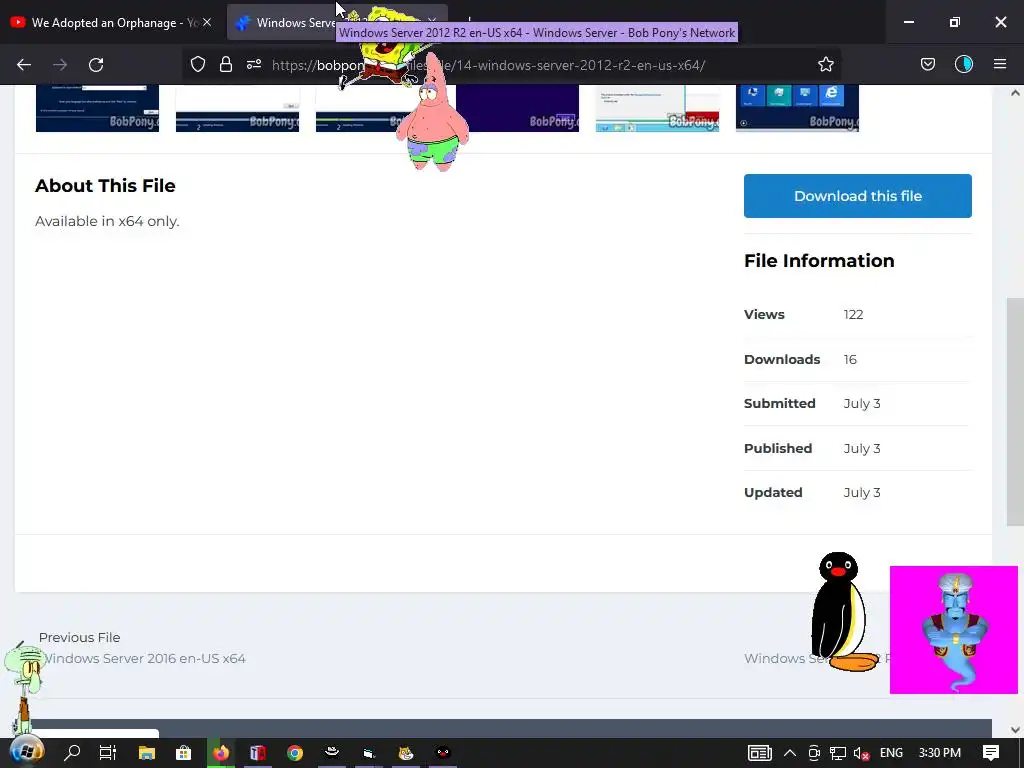The image size is (1024, 768).
Task: Open the network tray icon
Action: click(838, 753)
